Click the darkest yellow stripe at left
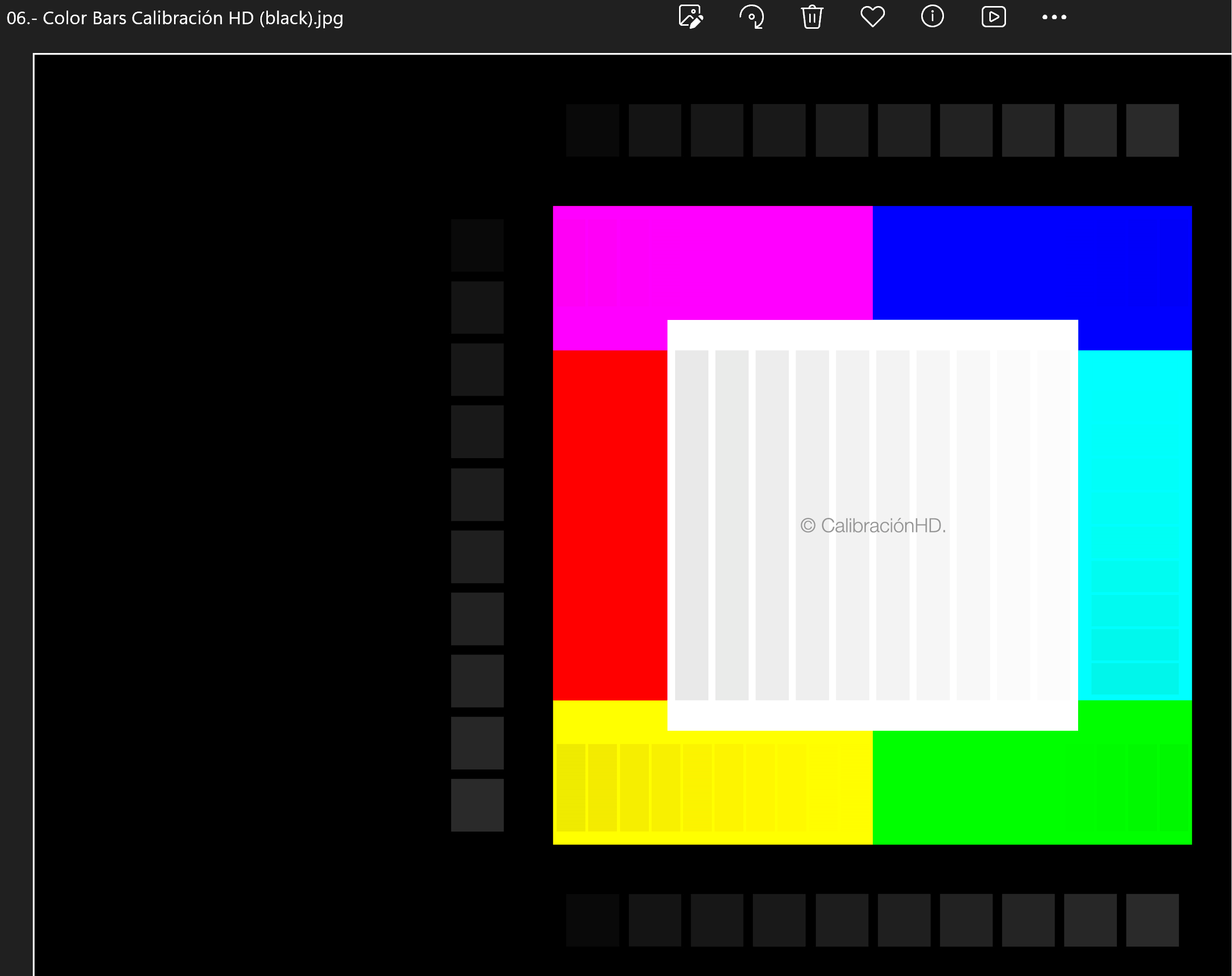The width and height of the screenshot is (1232, 976). 571,787
